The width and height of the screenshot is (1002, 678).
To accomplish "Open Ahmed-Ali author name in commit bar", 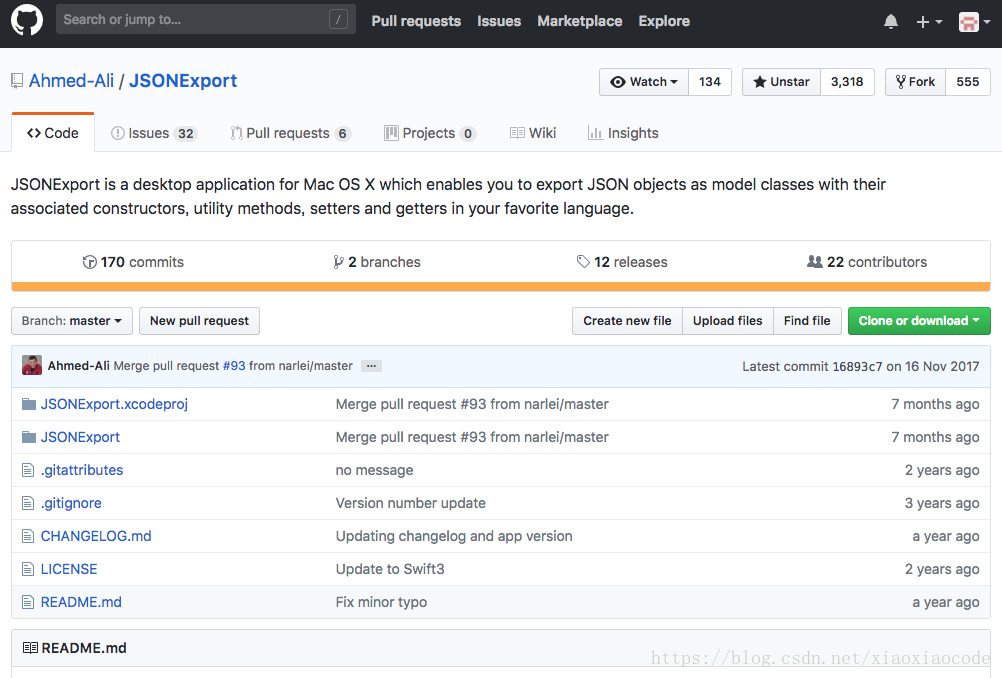I will 79,366.
